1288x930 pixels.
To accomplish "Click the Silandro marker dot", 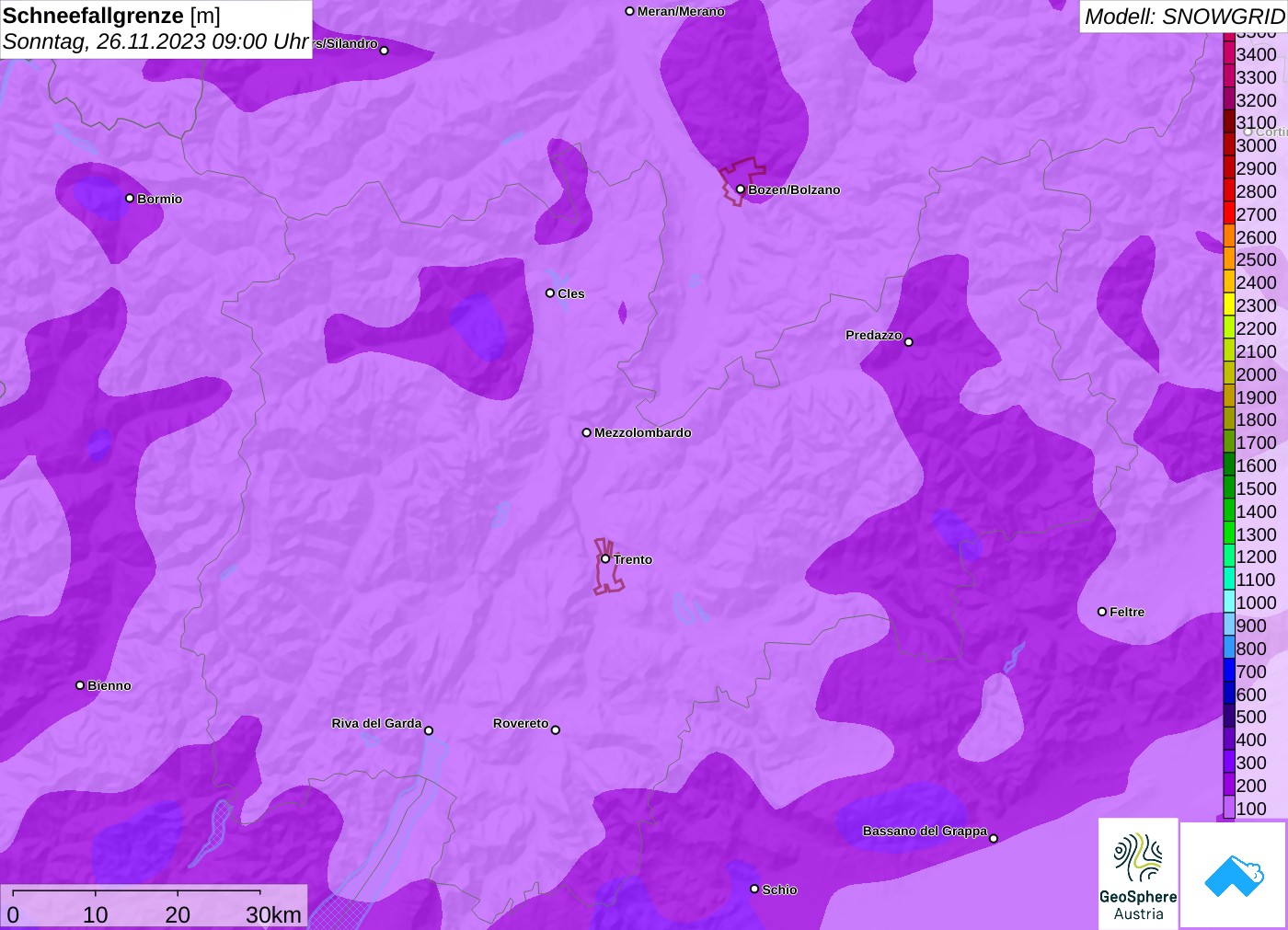I will (385, 51).
